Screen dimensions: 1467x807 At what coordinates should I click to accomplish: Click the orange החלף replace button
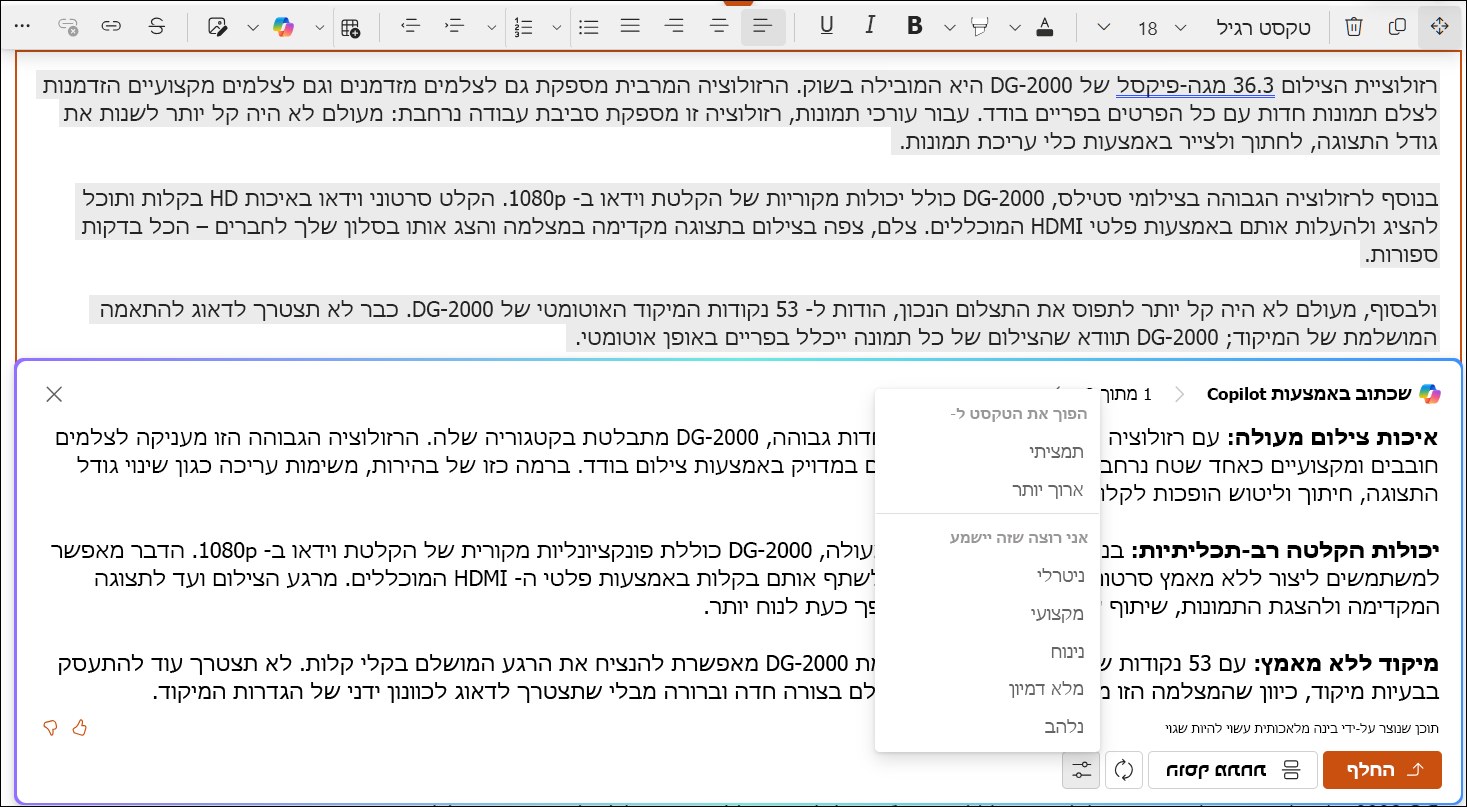pyautogui.click(x=1382, y=770)
